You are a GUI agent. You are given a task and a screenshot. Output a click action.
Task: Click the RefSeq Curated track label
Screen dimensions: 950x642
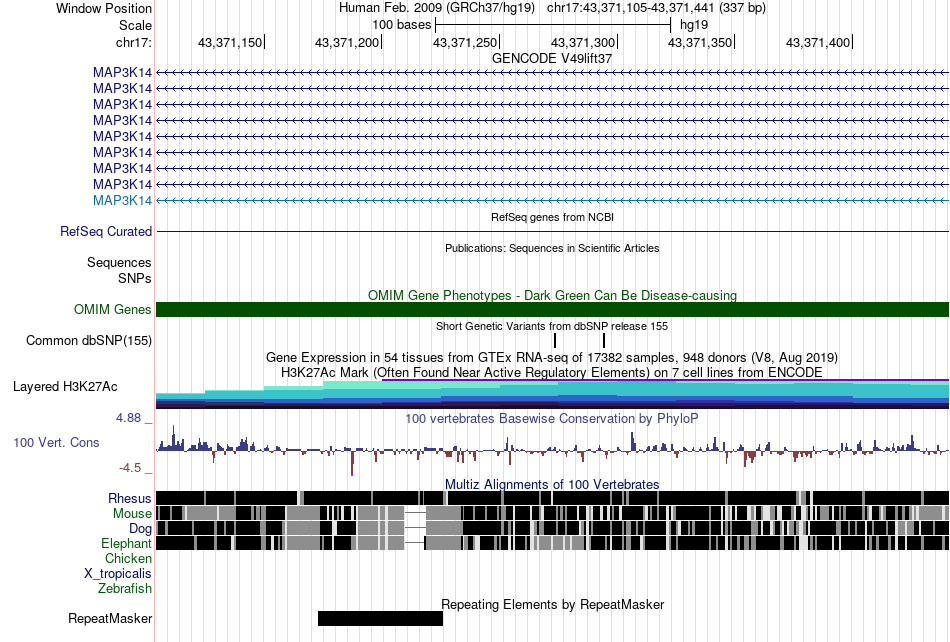point(106,231)
